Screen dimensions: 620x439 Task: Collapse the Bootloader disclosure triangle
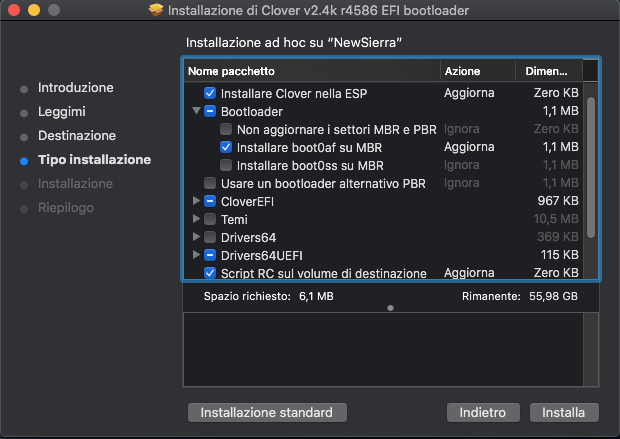tap(196, 111)
